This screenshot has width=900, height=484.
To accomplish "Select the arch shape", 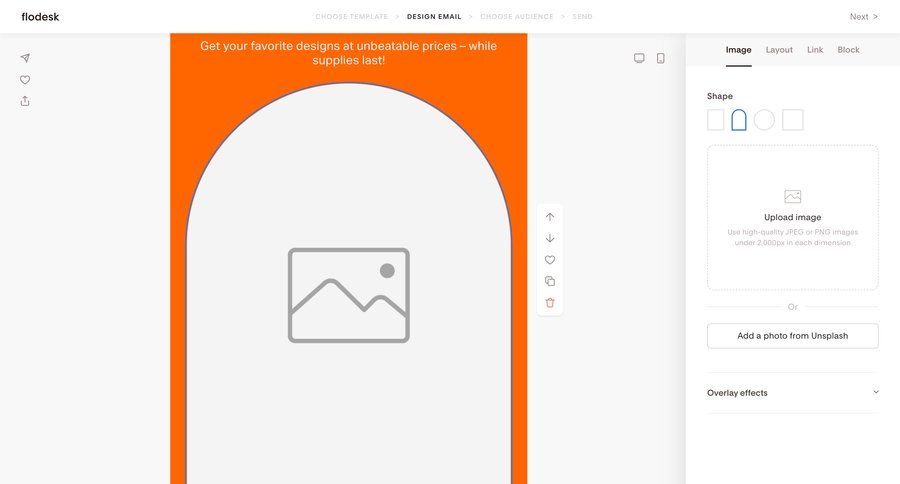I will tap(739, 120).
